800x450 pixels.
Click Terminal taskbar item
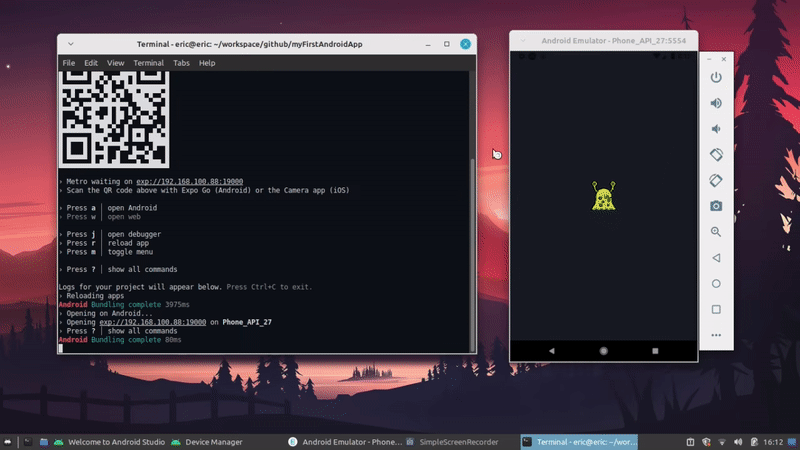click(579, 442)
